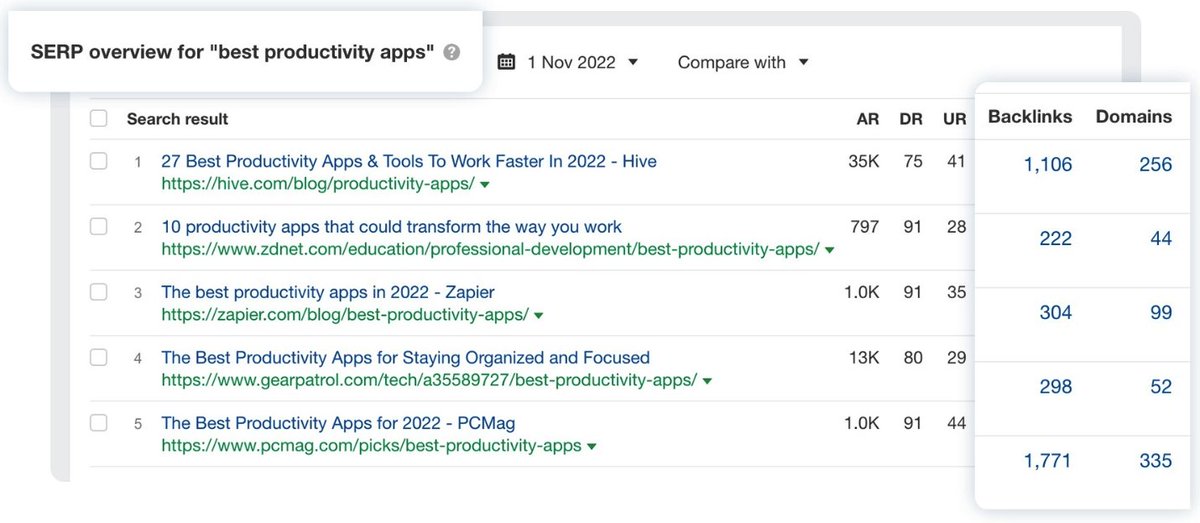Open the pcmag.com URL dropdown arrow
Viewport: 1200px width, 523px height.
click(592, 446)
